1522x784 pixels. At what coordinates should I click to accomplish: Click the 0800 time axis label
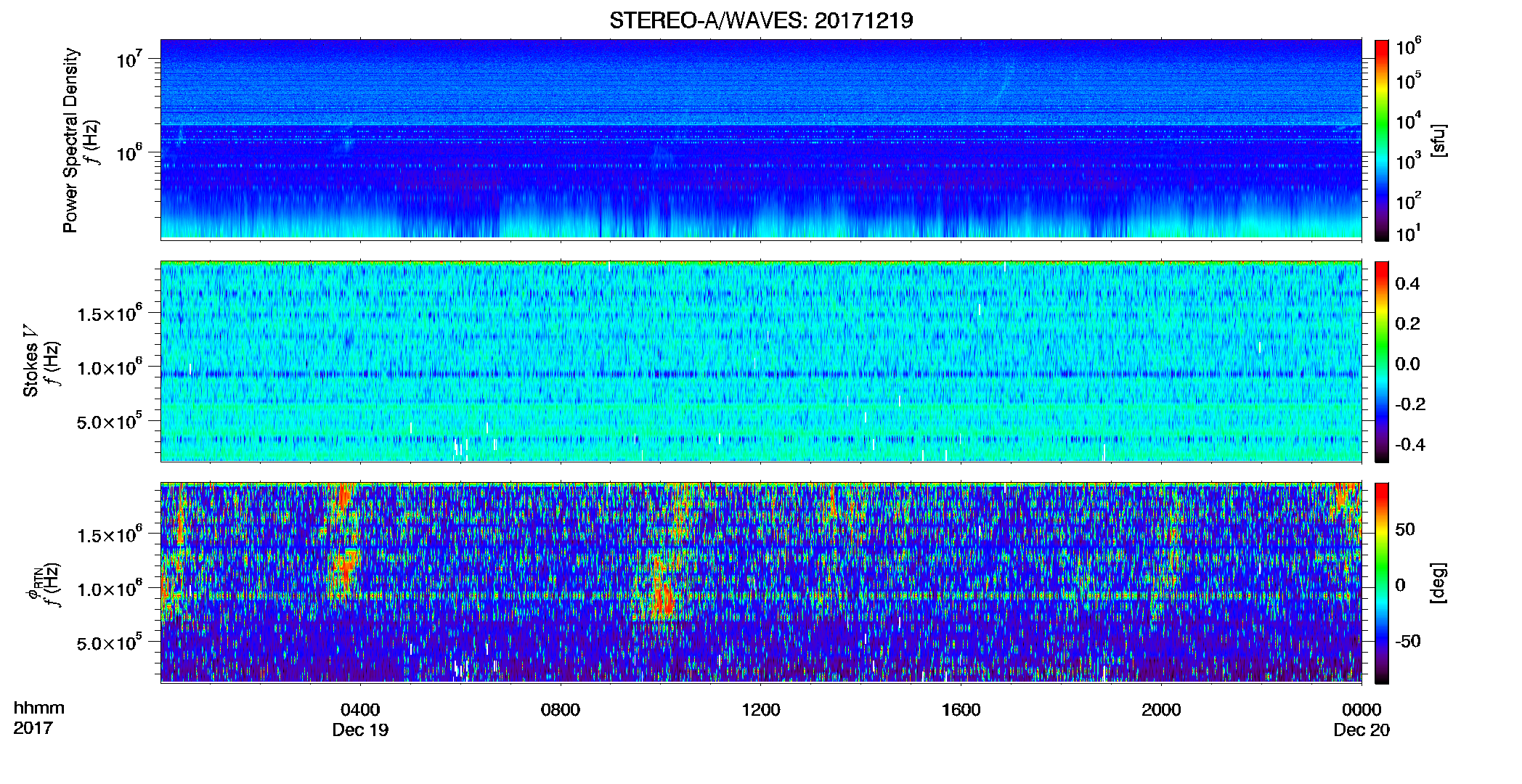click(x=561, y=710)
